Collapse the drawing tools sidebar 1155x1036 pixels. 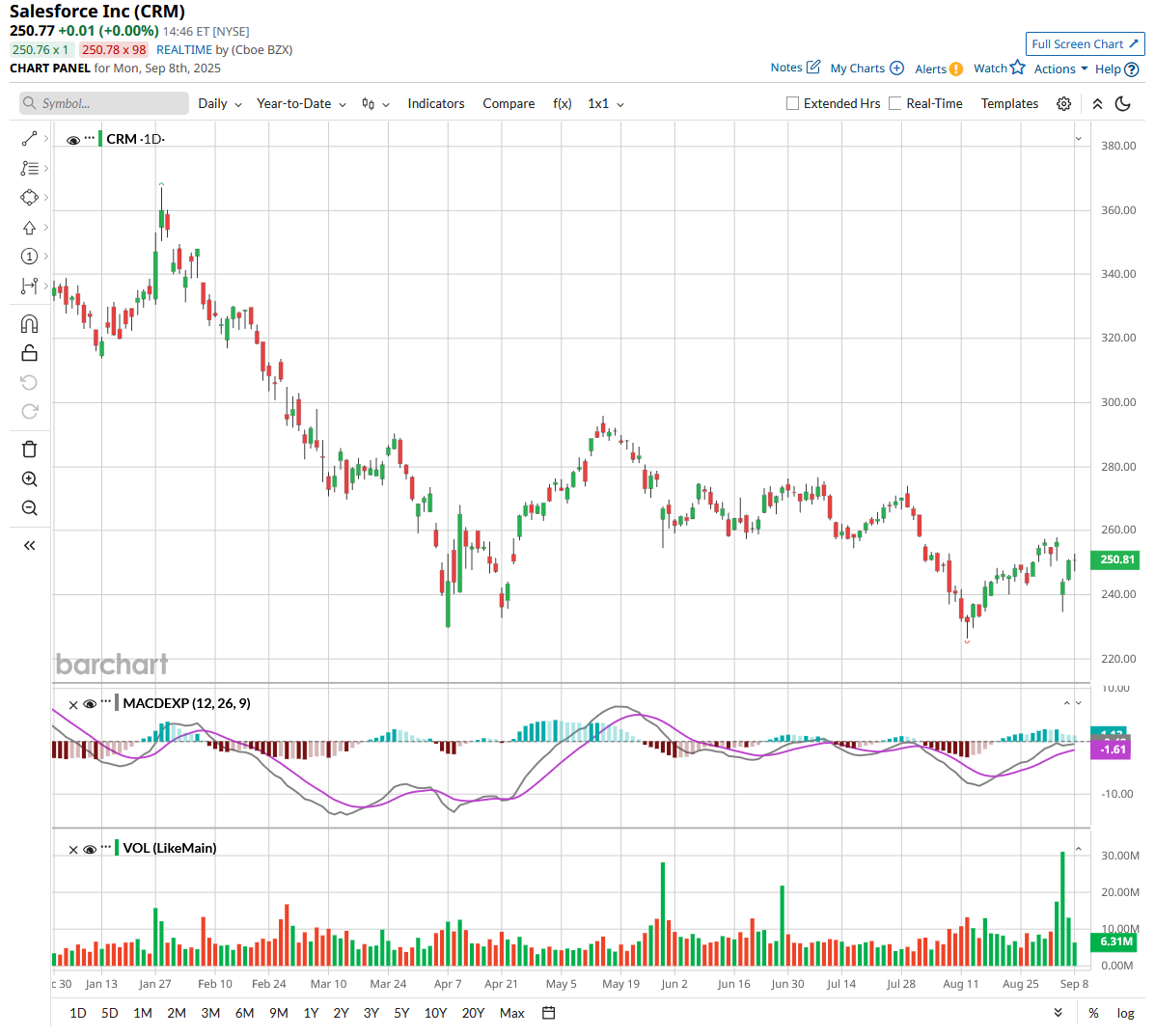tap(30, 546)
